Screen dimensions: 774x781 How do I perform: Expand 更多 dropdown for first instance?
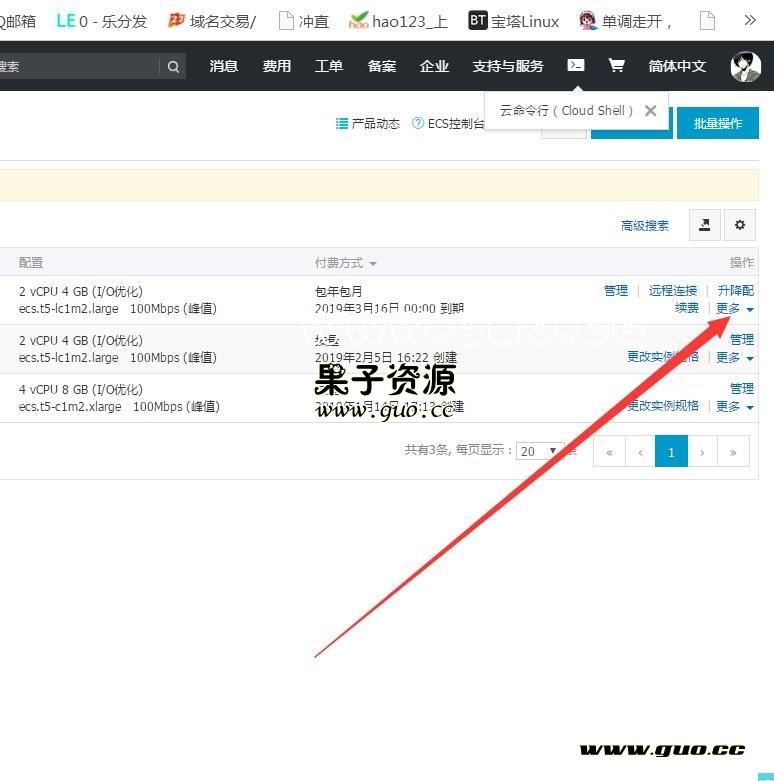pyautogui.click(x=734, y=309)
